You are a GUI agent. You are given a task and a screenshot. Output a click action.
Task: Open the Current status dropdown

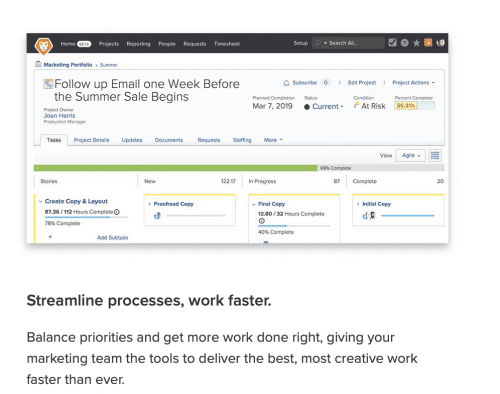pos(327,106)
